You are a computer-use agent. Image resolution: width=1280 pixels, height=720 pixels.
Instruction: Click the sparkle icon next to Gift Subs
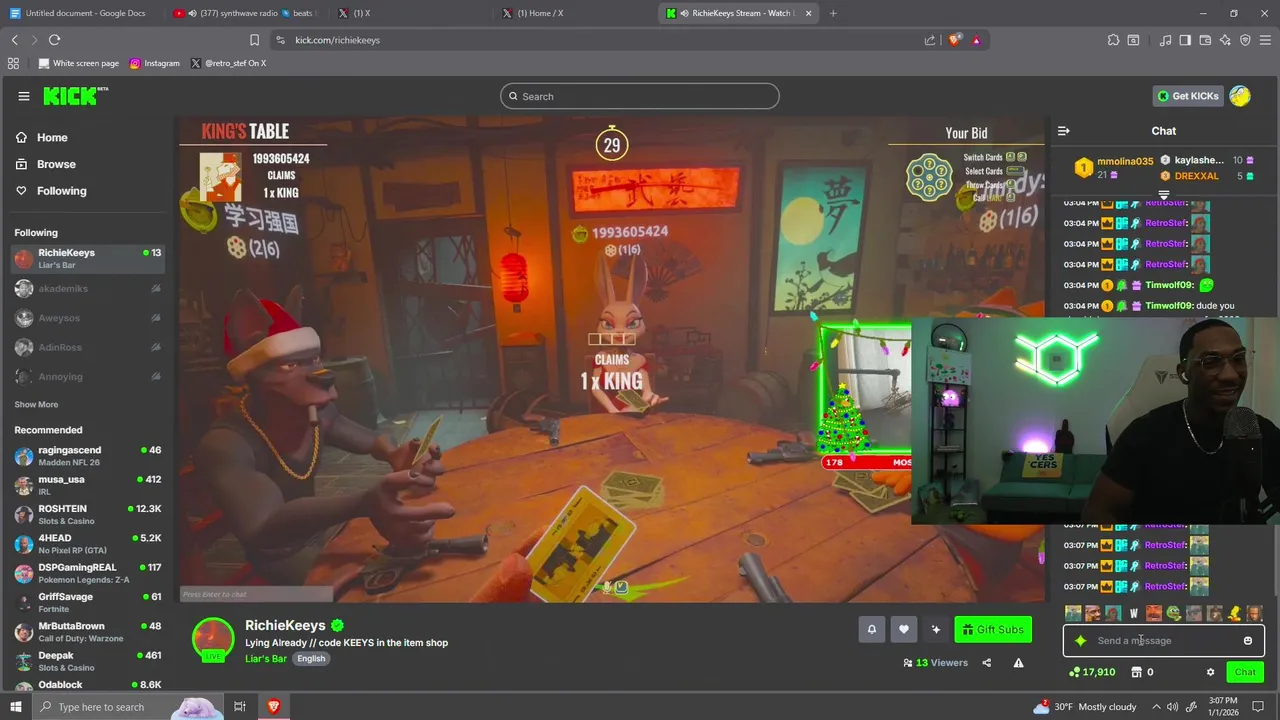click(x=935, y=629)
